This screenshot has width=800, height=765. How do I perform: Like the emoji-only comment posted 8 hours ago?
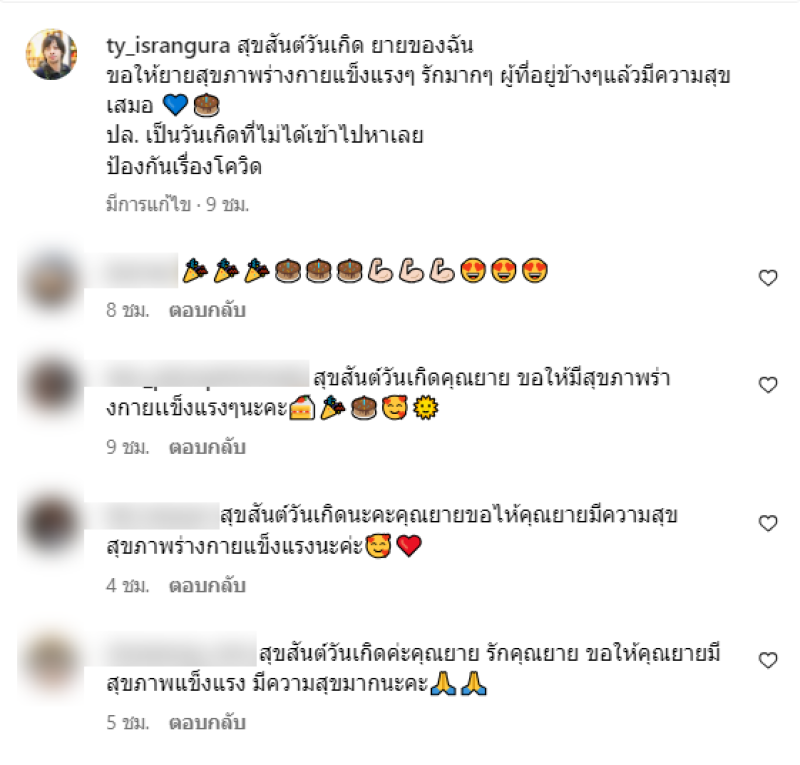click(768, 278)
